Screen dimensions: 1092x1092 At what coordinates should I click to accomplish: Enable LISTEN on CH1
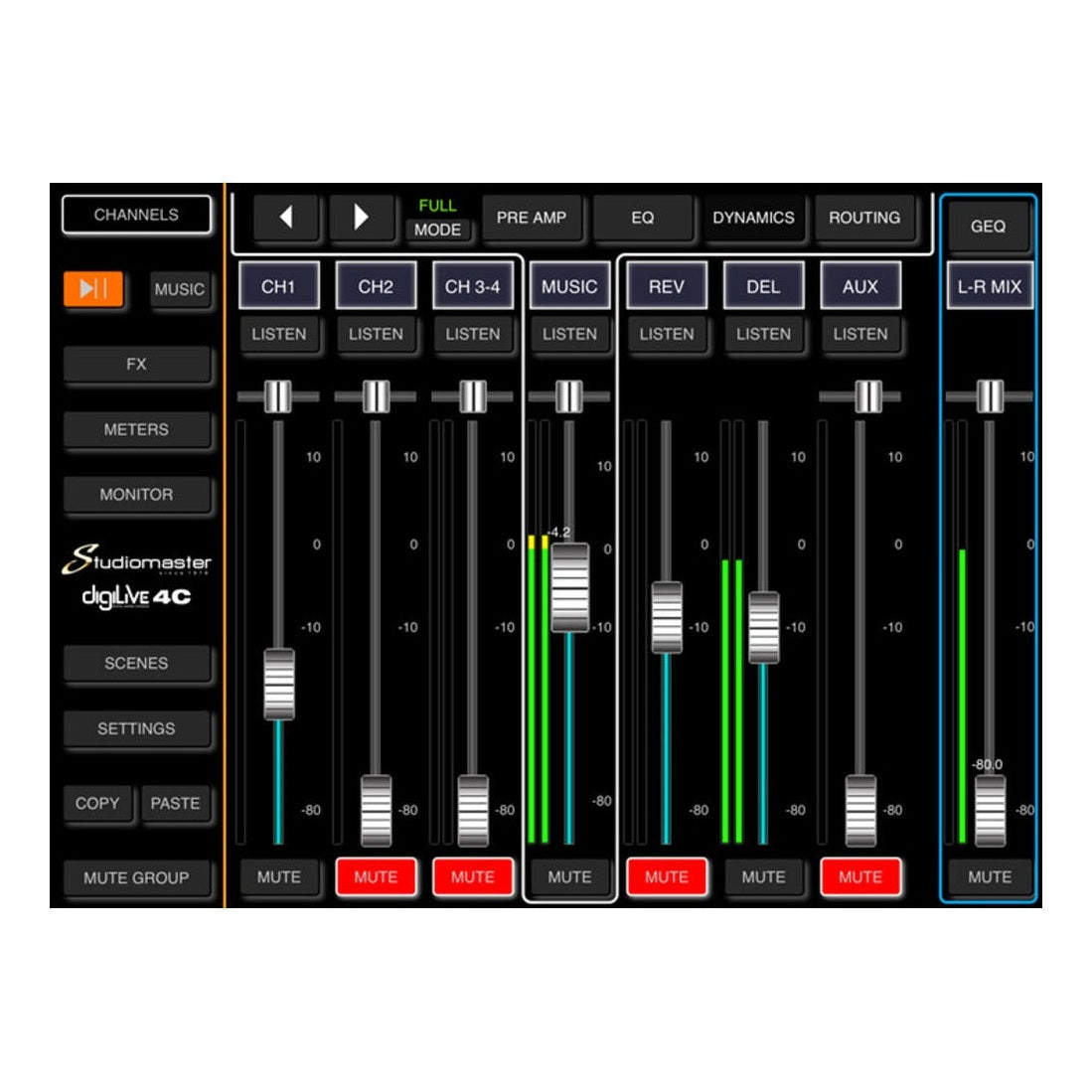pos(279,335)
